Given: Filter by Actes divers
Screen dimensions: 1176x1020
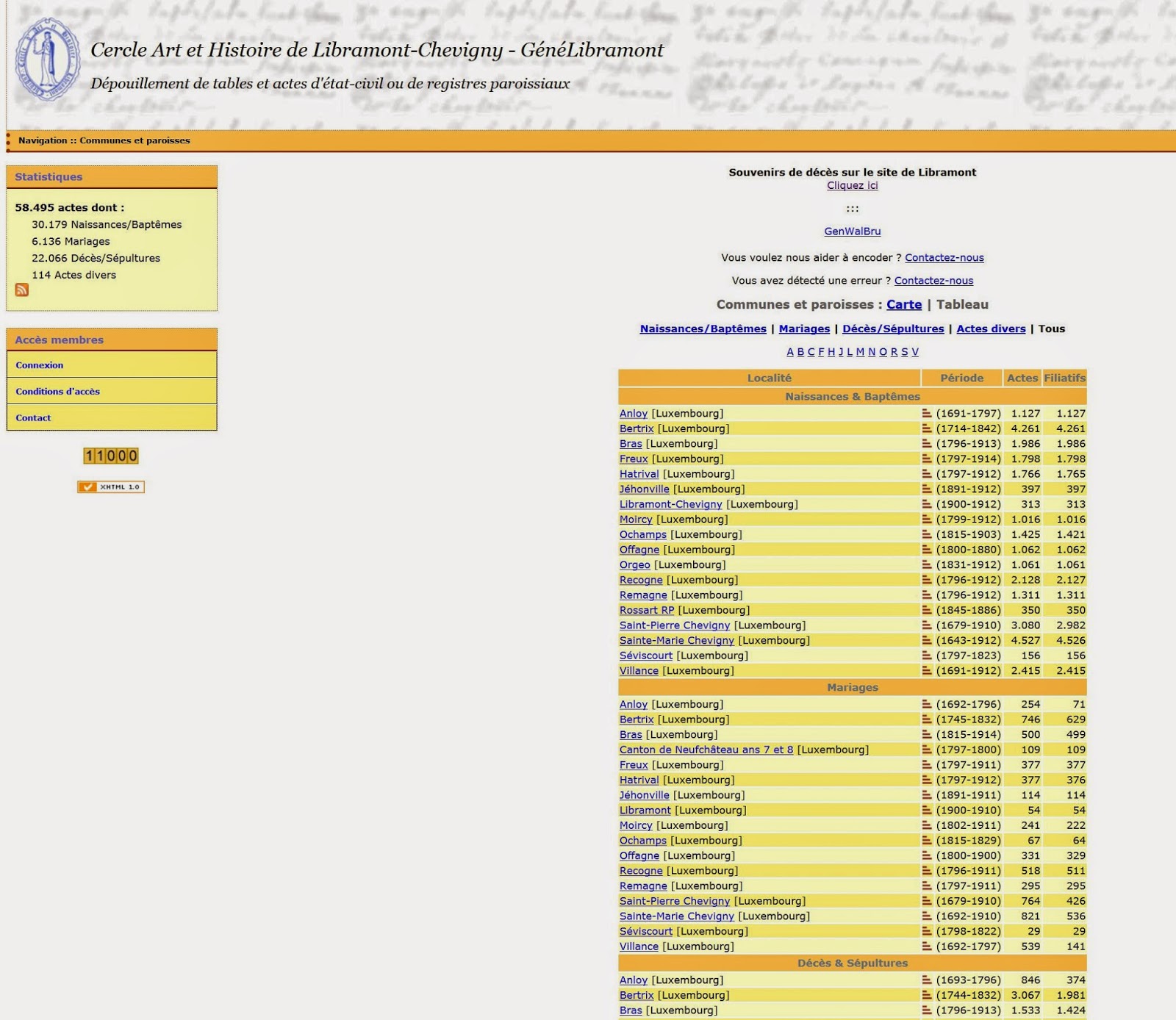Looking at the screenshot, I should coord(991,328).
